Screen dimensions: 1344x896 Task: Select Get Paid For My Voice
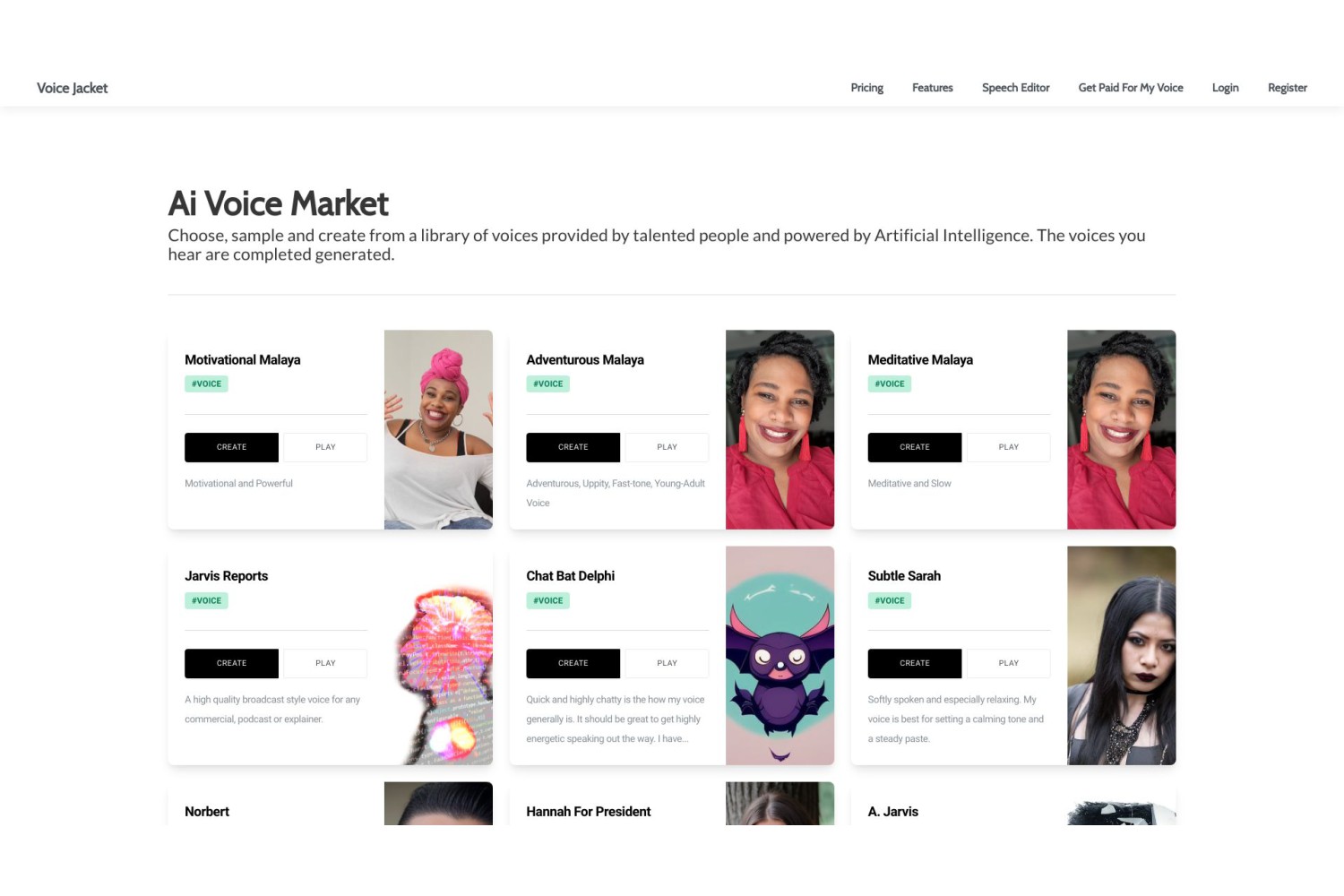(1131, 88)
